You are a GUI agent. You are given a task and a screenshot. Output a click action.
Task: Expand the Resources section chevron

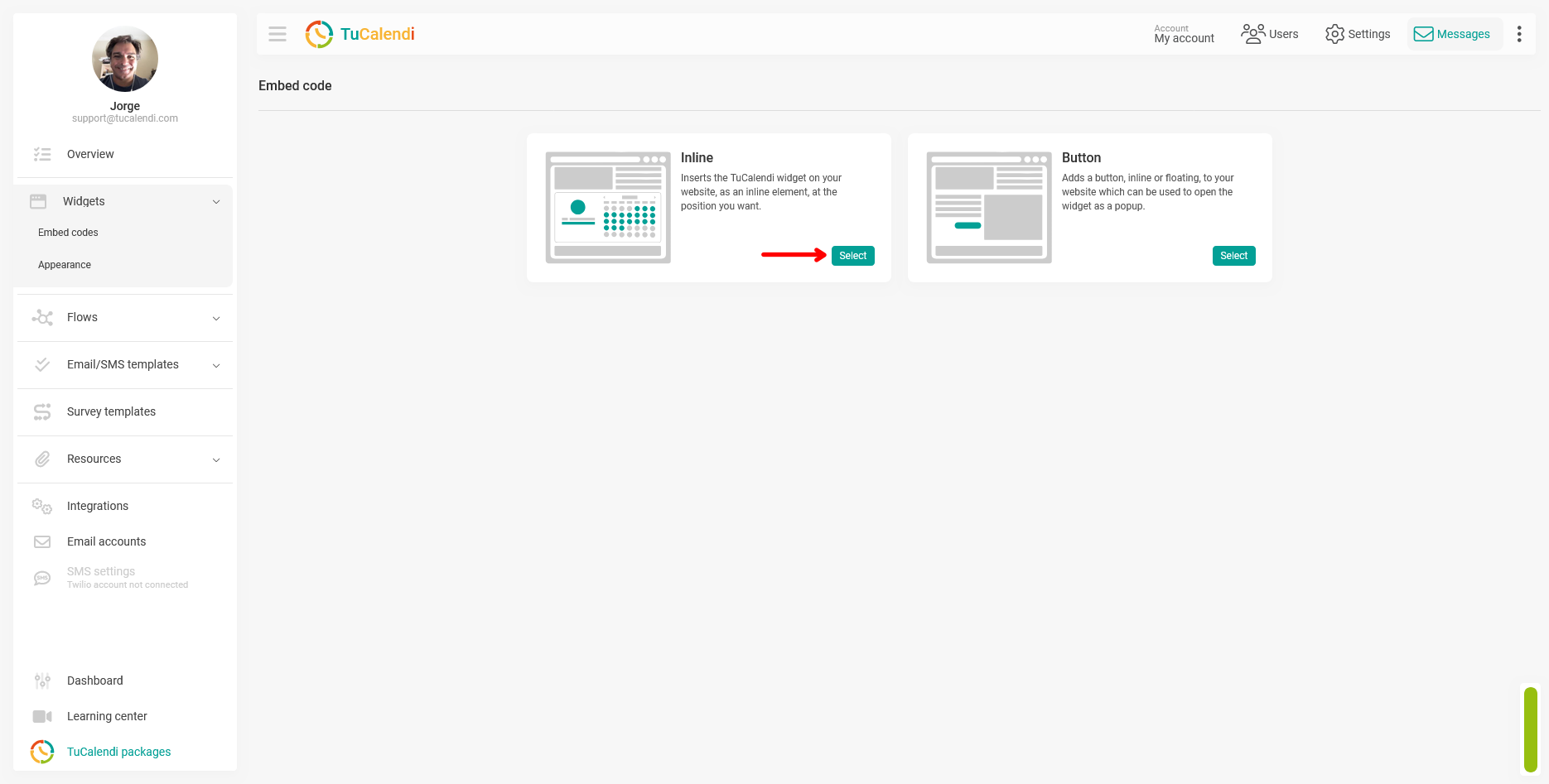click(216, 459)
